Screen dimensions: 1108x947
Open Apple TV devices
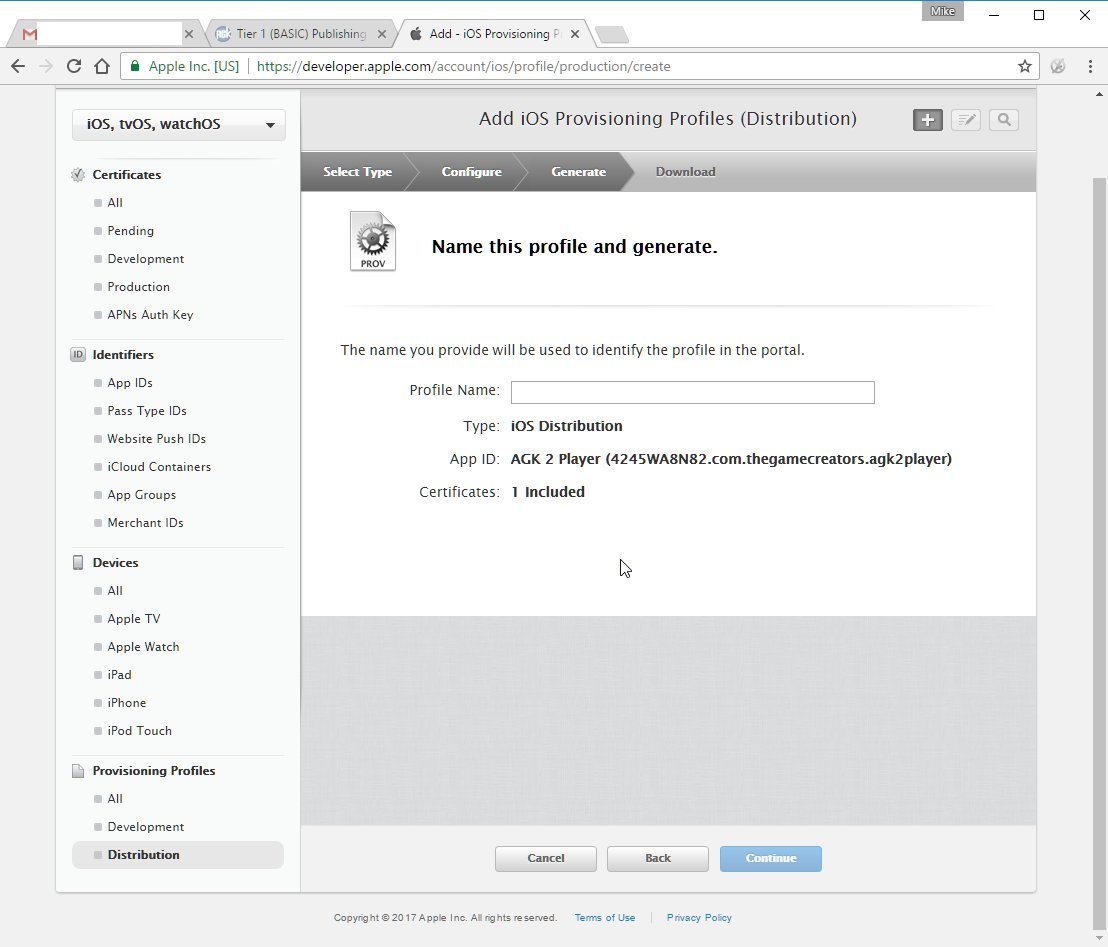tap(134, 619)
